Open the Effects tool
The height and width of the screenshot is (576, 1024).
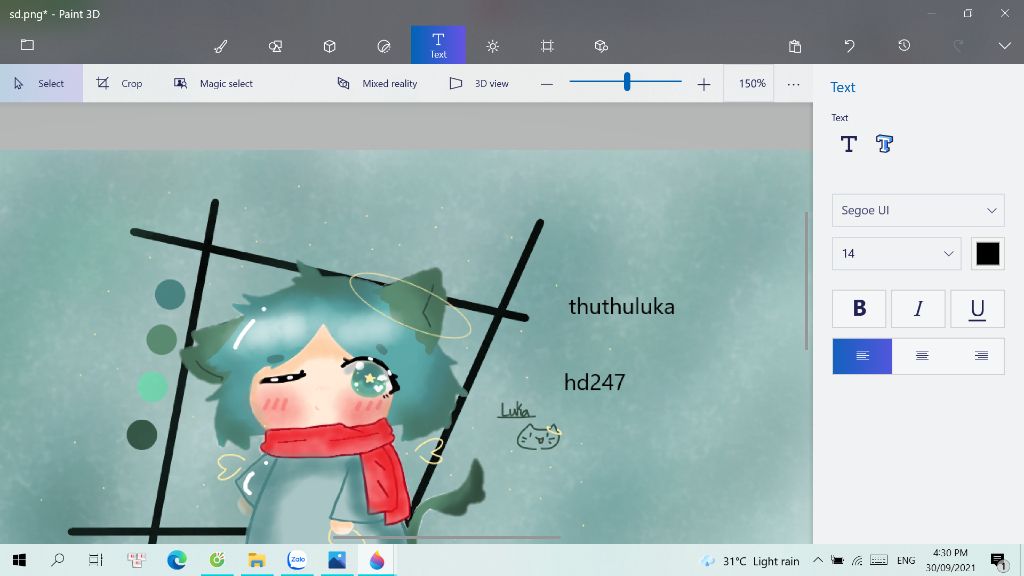point(493,46)
